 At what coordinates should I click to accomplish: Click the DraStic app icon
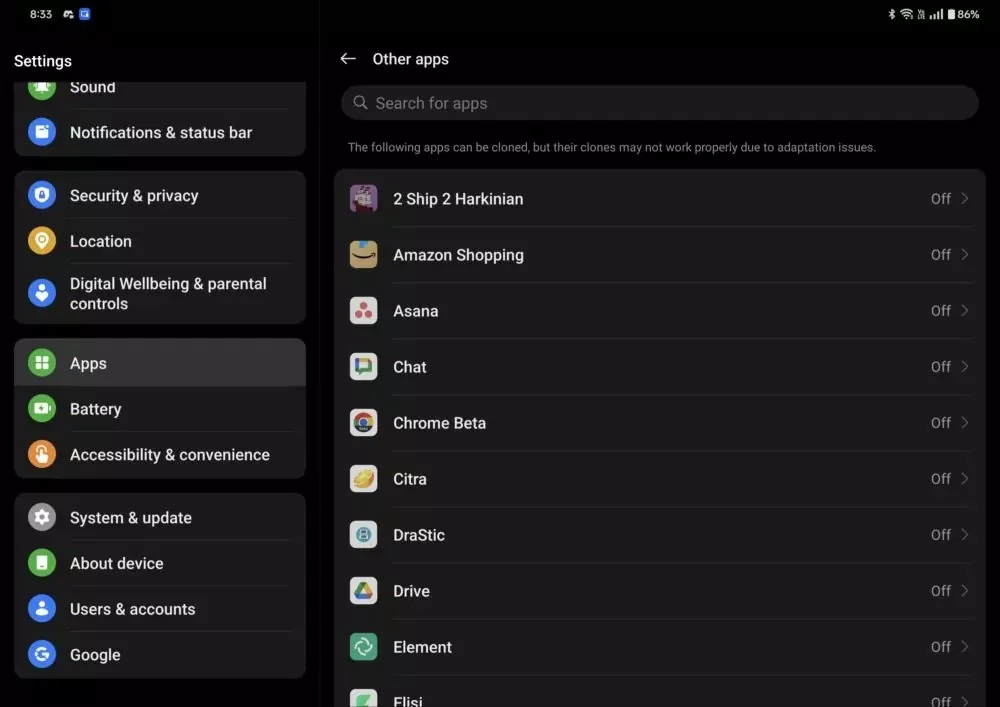(363, 535)
